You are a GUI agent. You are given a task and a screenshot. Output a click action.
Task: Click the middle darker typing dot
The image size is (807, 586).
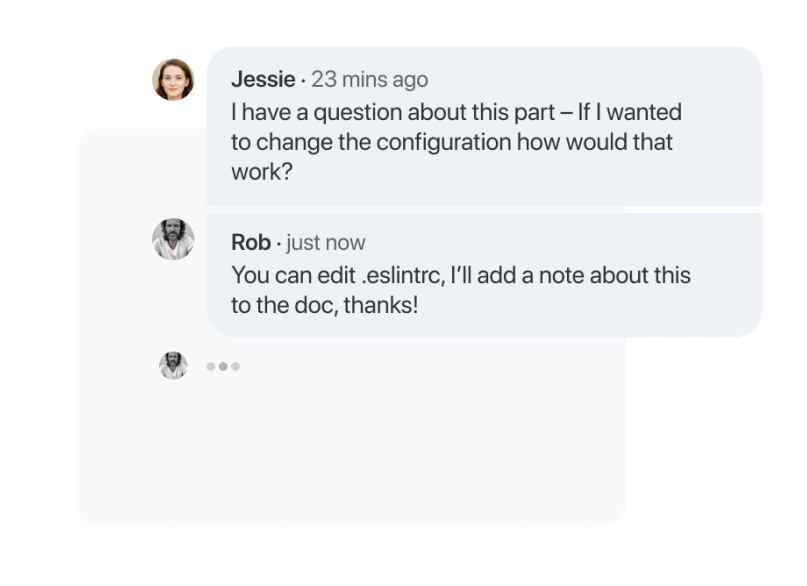(223, 366)
